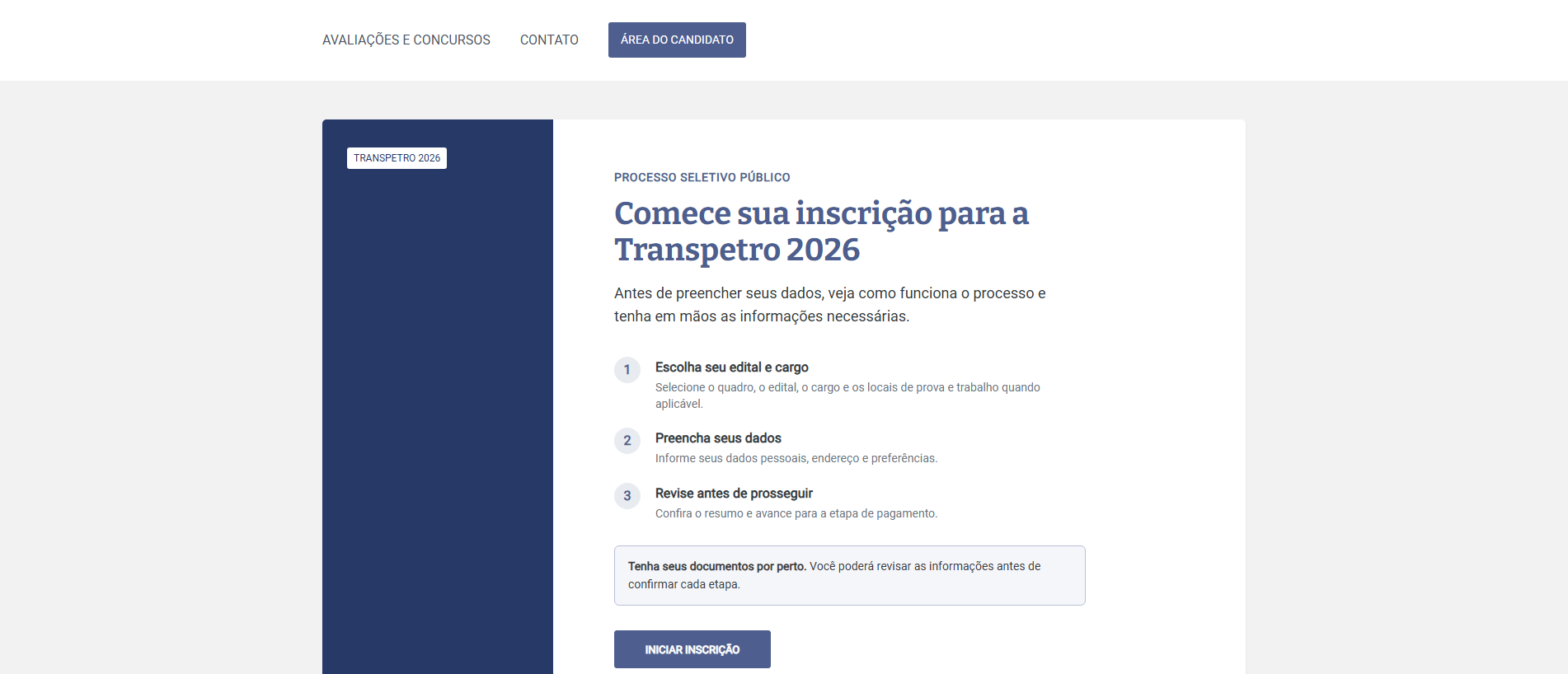Viewport: 1568px width, 674px height.
Task: Select the 'Escolha seu edital e cargo' step title
Action: pyautogui.click(x=732, y=367)
